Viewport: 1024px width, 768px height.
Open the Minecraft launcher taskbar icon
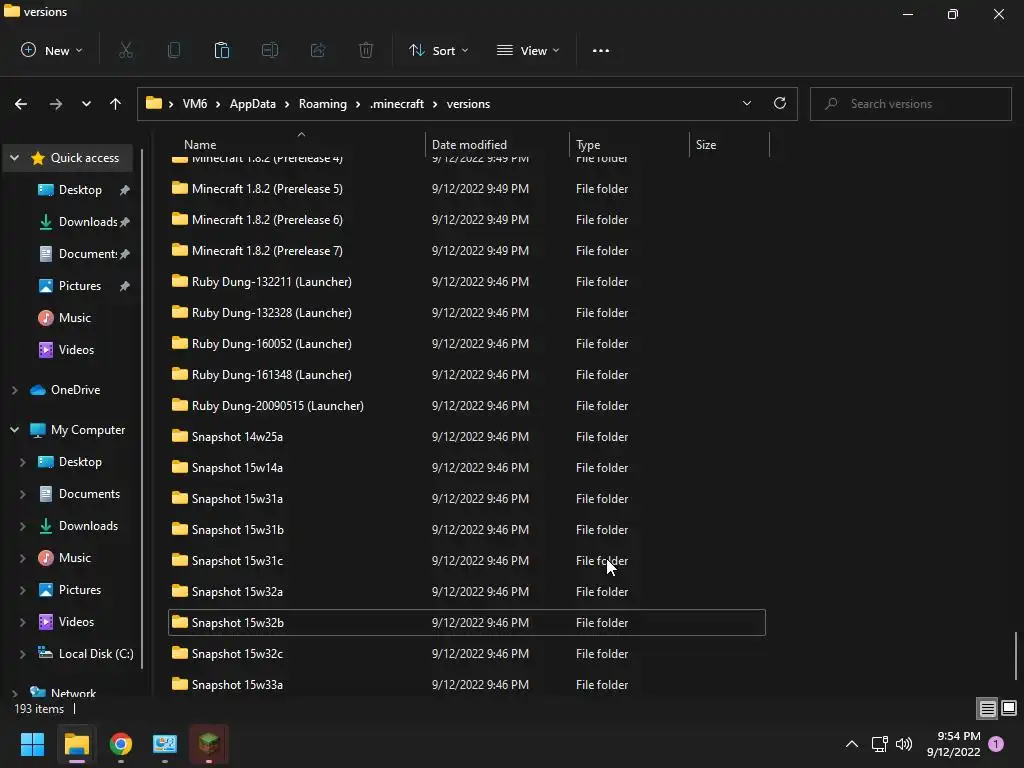tap(209, 744)
